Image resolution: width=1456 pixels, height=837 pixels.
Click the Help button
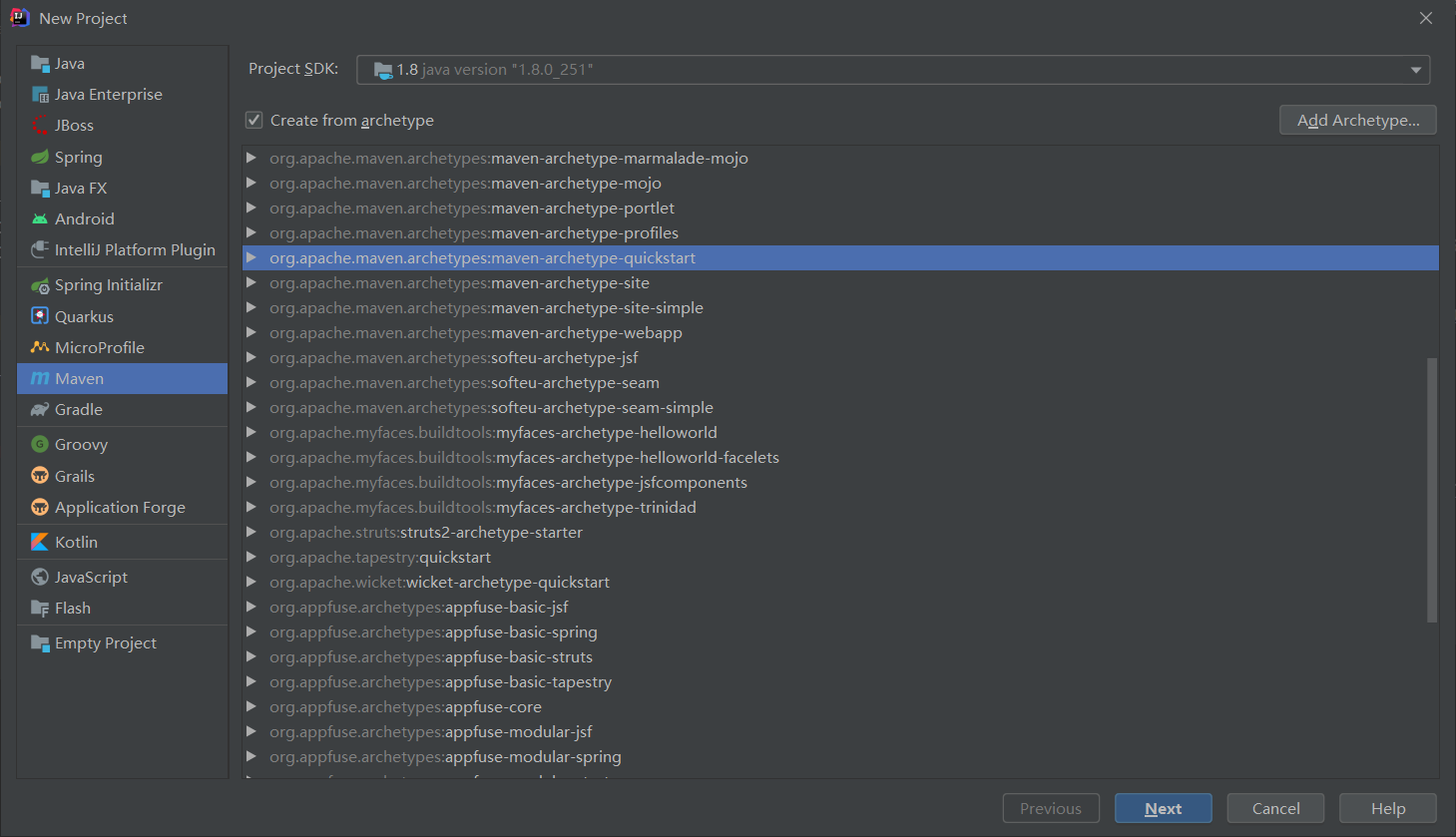coord(1388,808)
